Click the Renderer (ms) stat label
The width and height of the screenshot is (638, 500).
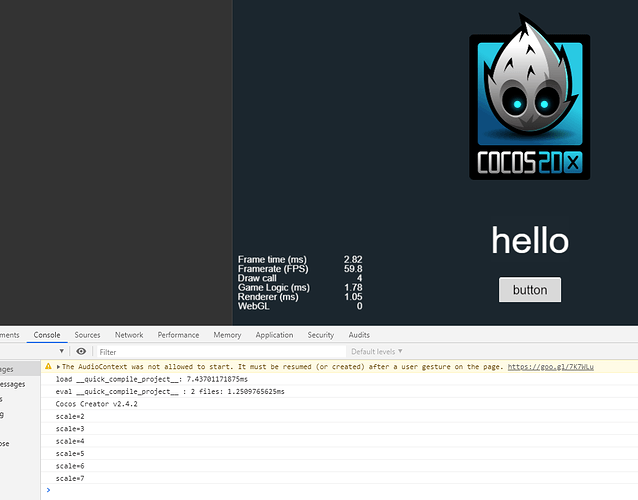(x=268, y=297)
